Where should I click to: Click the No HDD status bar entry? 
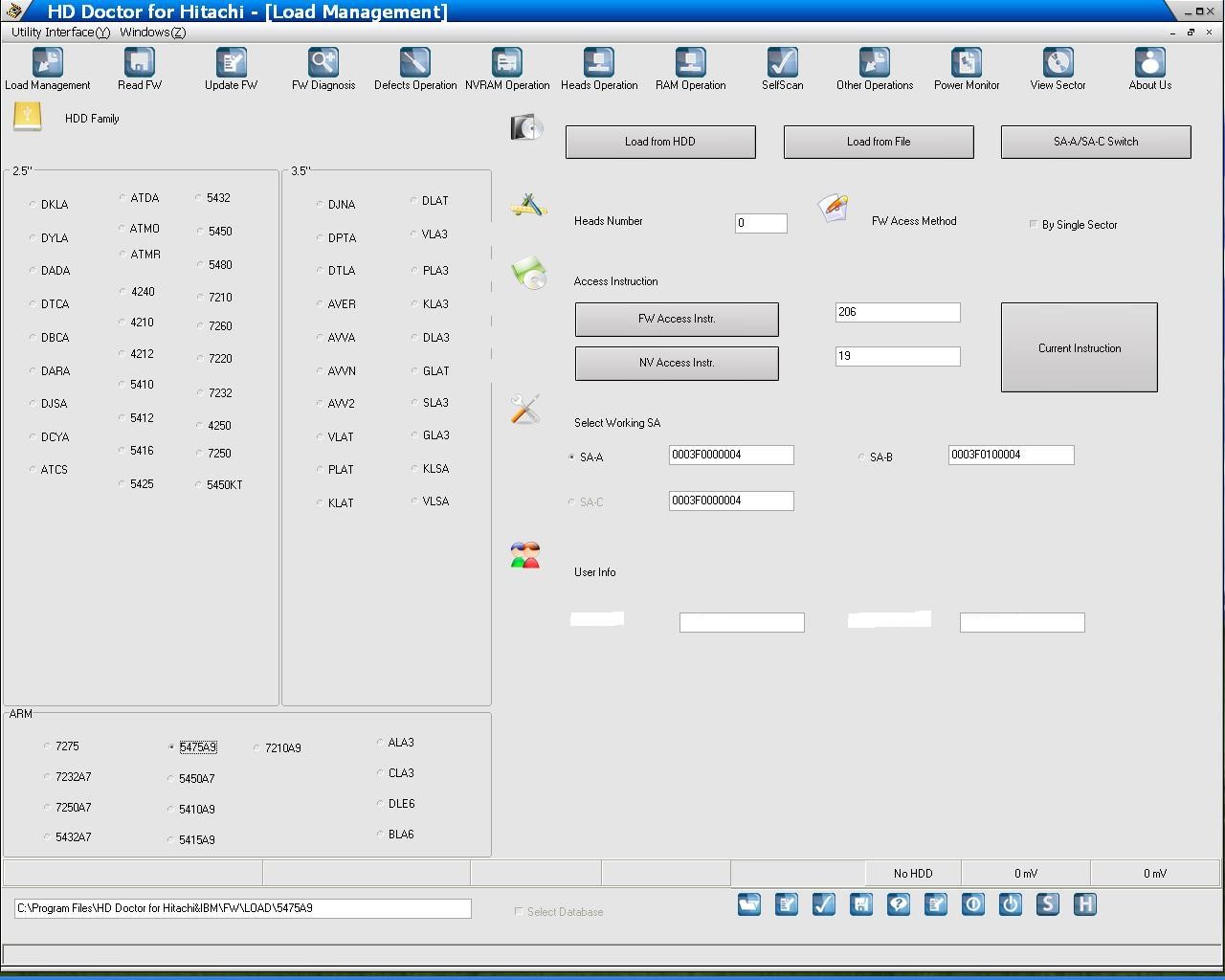(913, 873)
